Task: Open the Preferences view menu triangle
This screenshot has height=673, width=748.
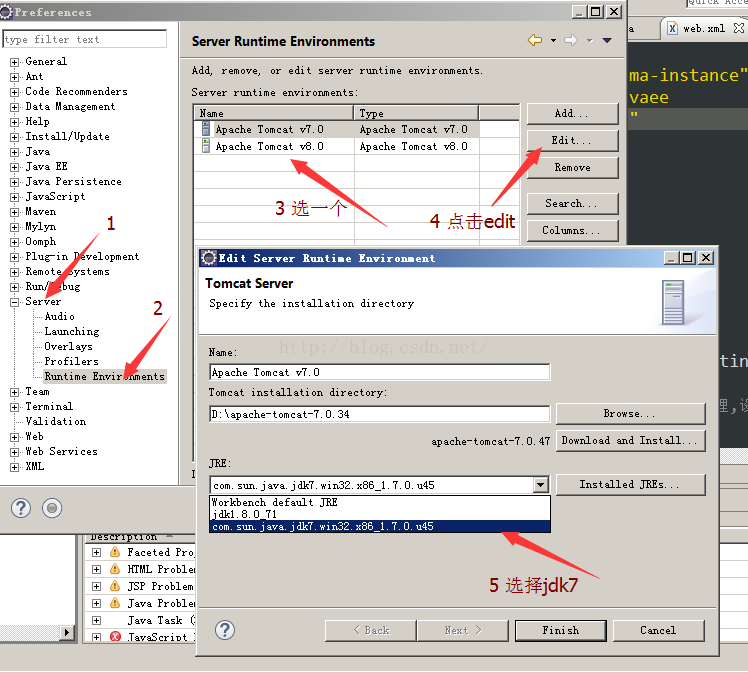Action: pyautogui.click(x=607, y=41)
